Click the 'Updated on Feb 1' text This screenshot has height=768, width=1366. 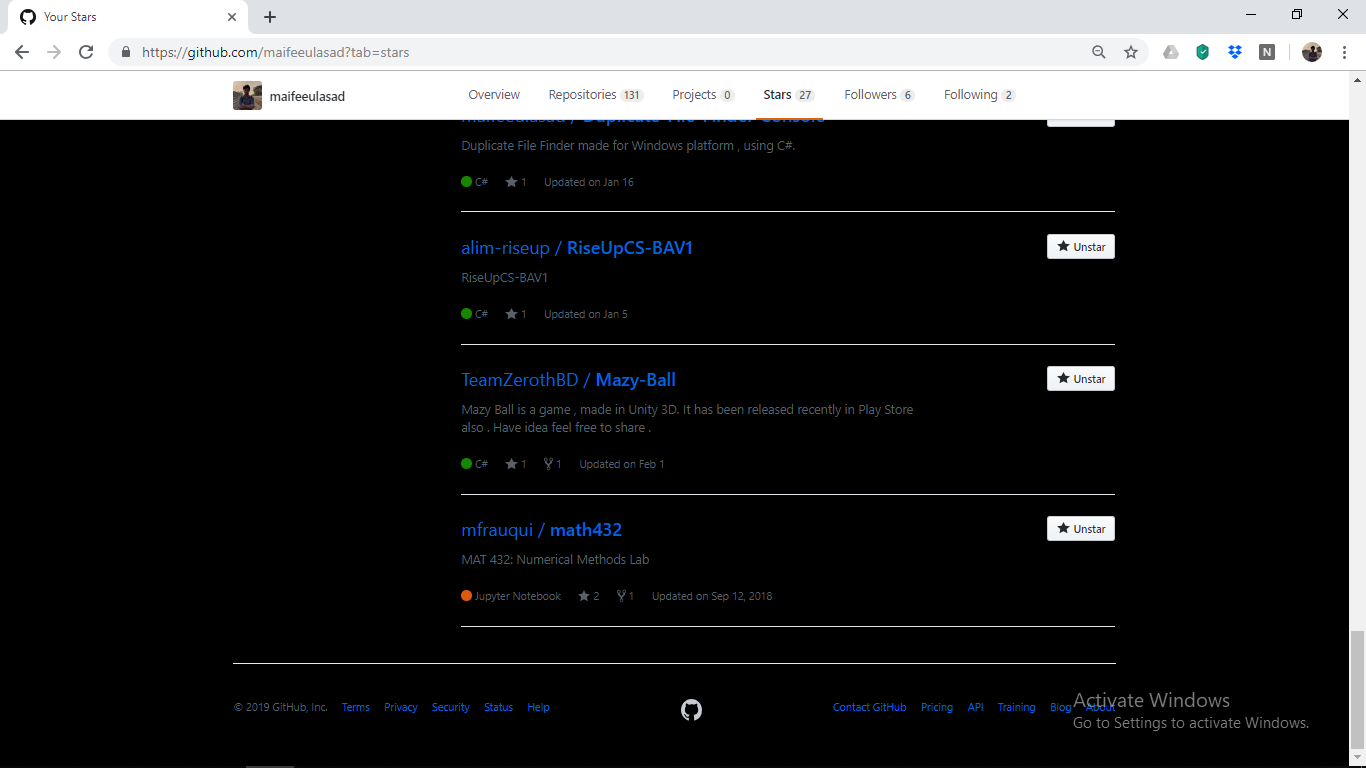pyautogui.click(x=622, y=464)
